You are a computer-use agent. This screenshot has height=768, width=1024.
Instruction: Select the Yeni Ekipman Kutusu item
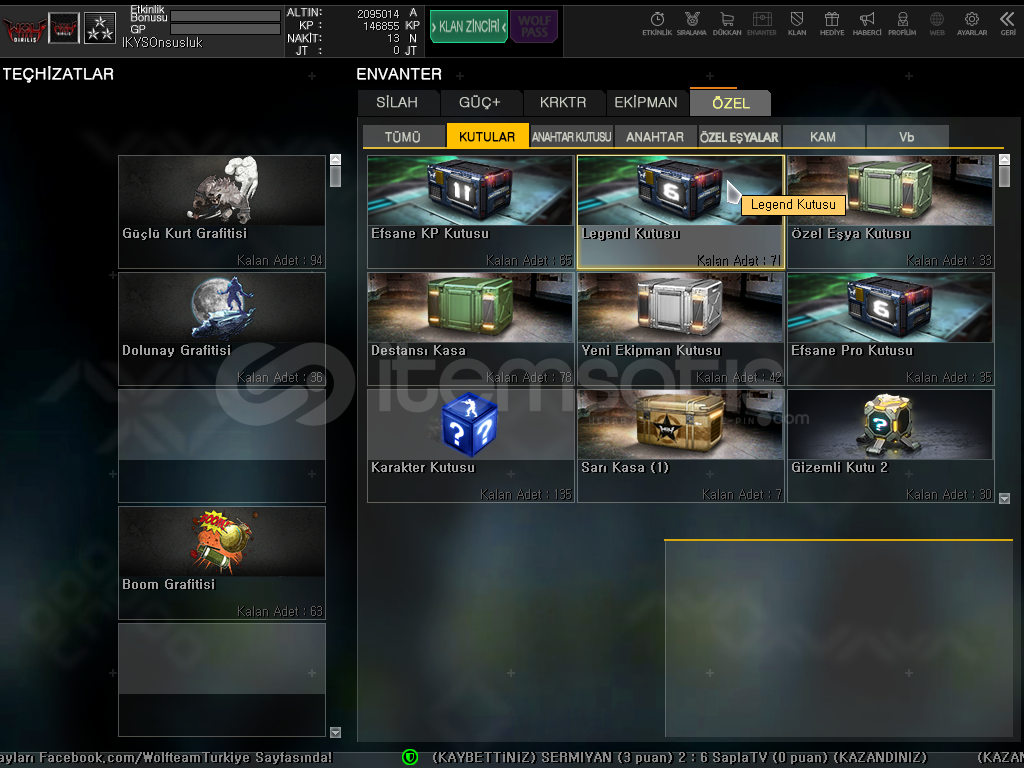click(680, 329)
